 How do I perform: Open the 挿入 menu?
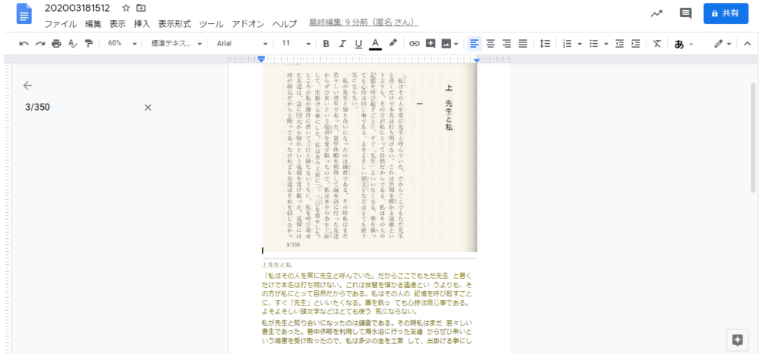142,24
